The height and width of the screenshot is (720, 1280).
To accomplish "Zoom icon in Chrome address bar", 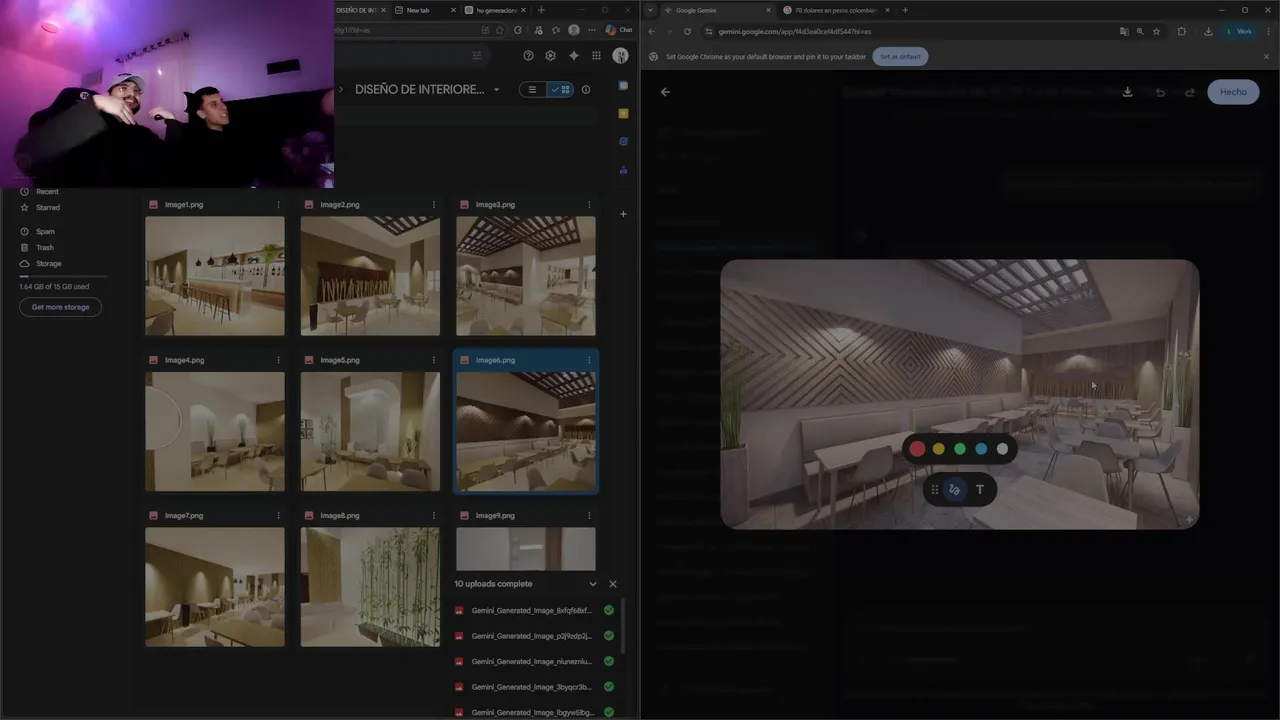I will tap(1140, 31).
